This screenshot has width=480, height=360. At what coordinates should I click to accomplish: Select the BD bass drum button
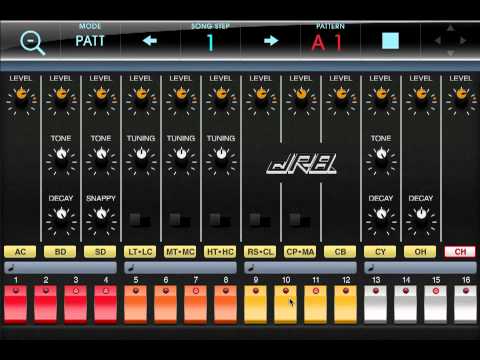(x=60, y=252)
